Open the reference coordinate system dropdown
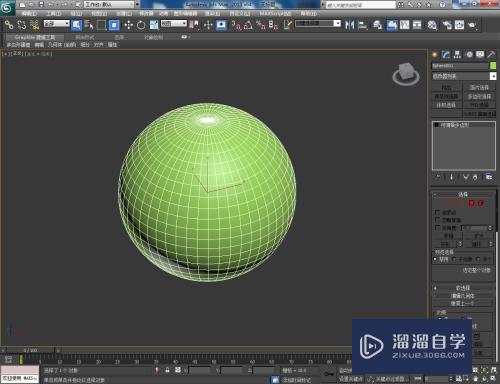 pyautogui.click(x=173, y=24)
